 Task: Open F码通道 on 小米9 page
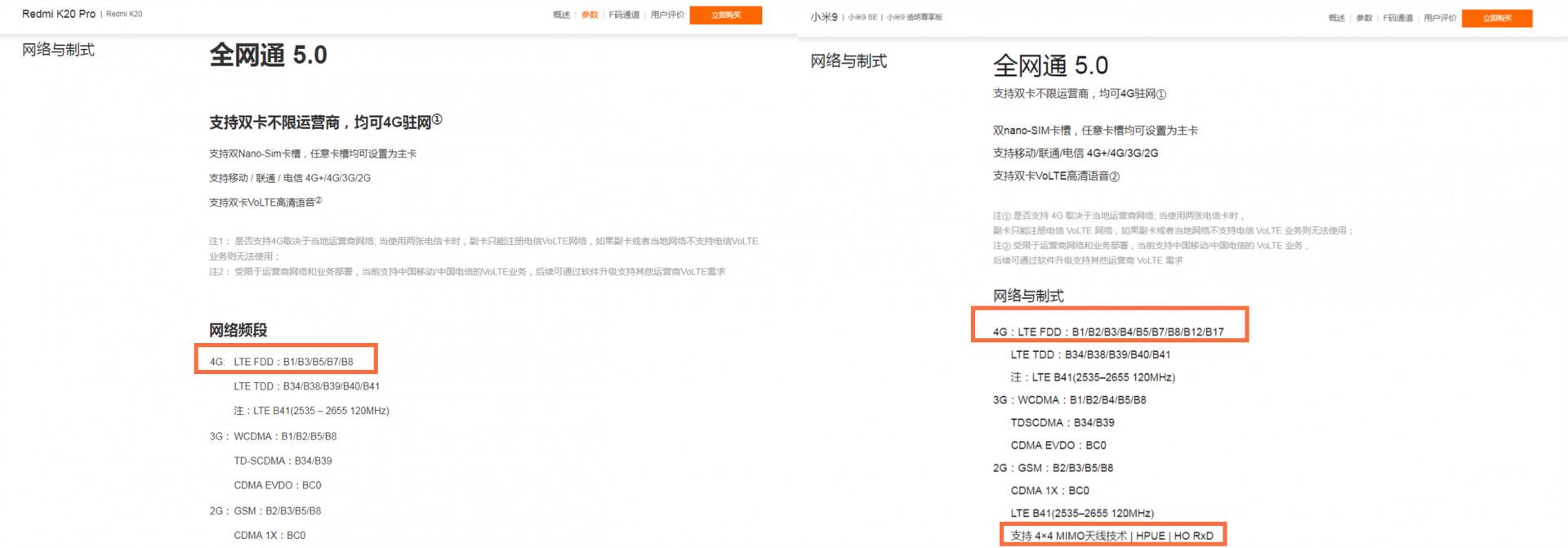1398,18
